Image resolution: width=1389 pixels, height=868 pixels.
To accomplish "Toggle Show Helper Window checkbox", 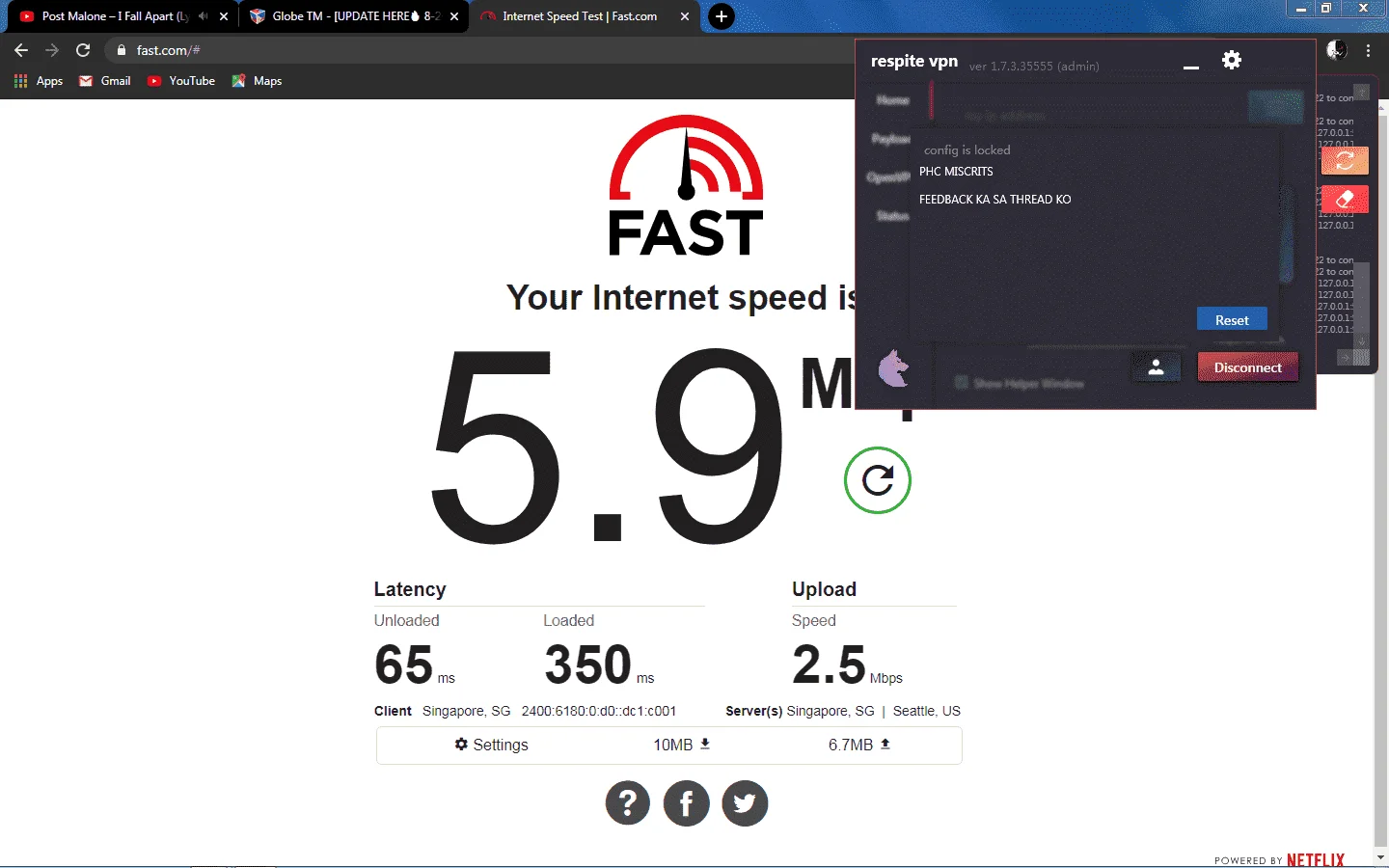I will tap(962, 383).
